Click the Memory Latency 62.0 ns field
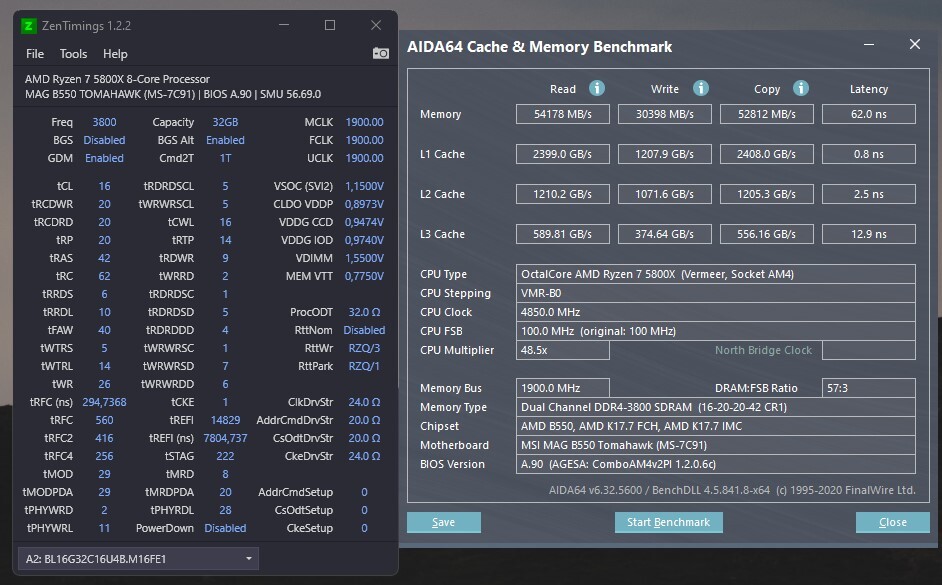This screenshot has height=585, width=942. tap(868, 114)
